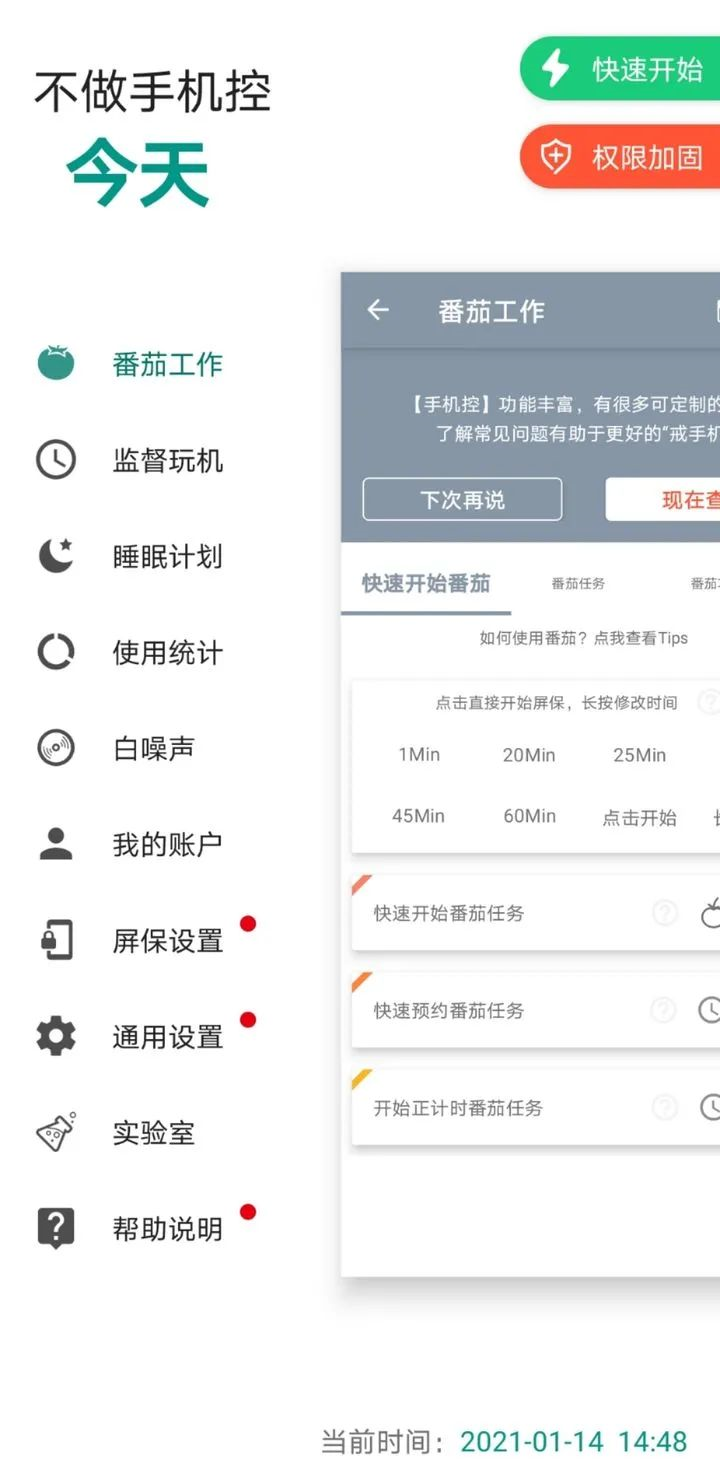Start the 25Min quick timer

639,755
